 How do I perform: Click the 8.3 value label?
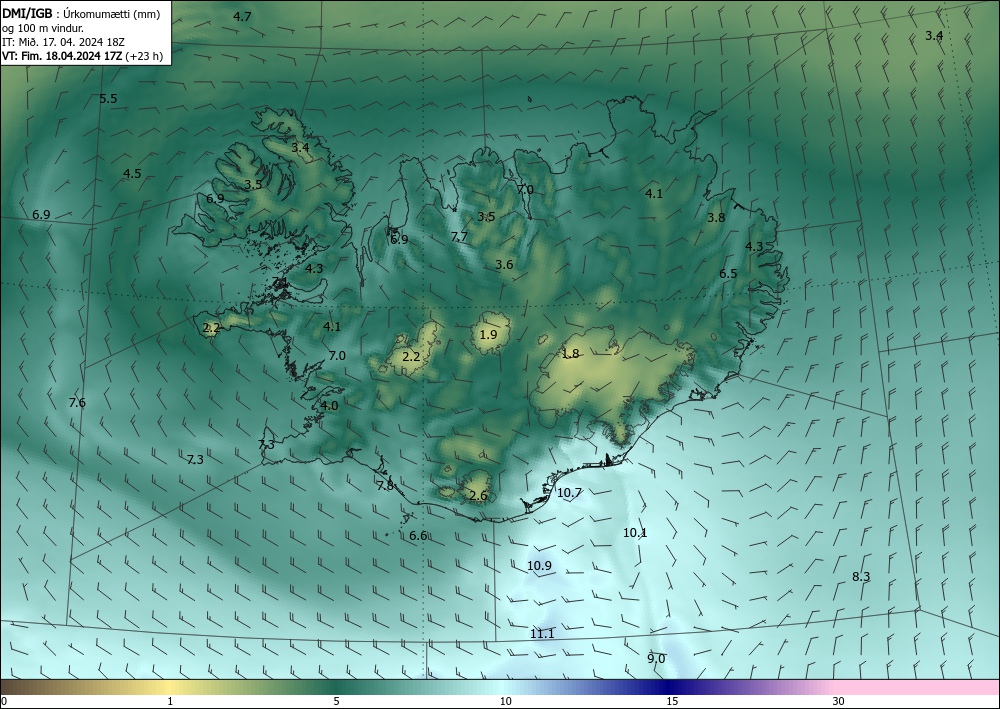(861, 576)
